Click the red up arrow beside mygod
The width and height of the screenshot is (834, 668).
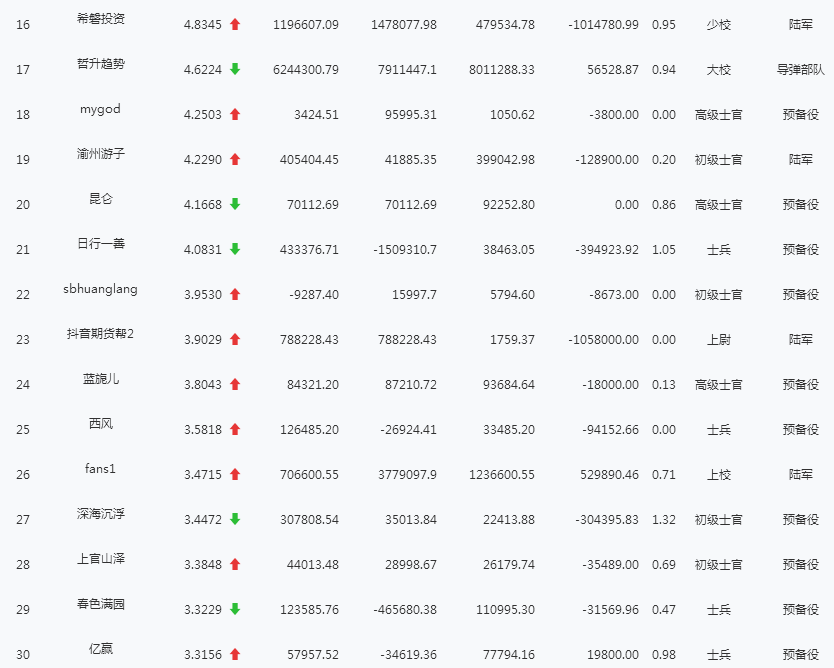[x=235, y=114]
